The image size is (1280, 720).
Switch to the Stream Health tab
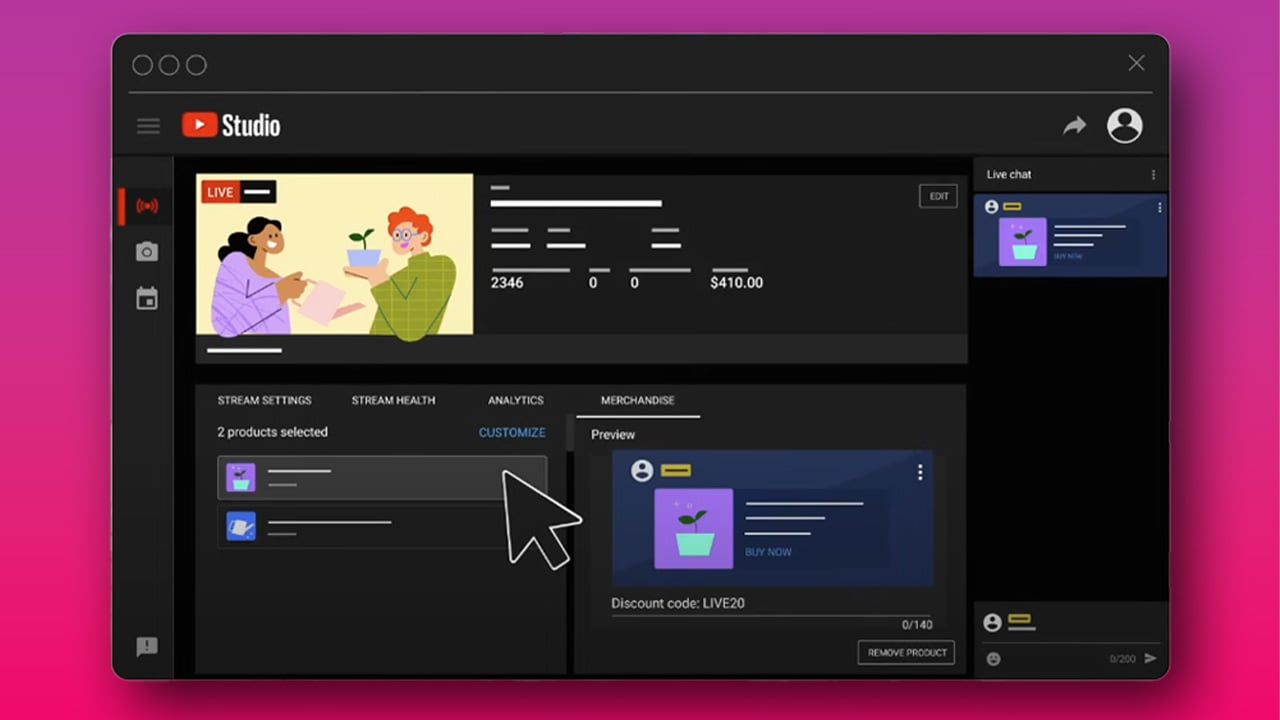pyautogui.click(x=393, y=400)
